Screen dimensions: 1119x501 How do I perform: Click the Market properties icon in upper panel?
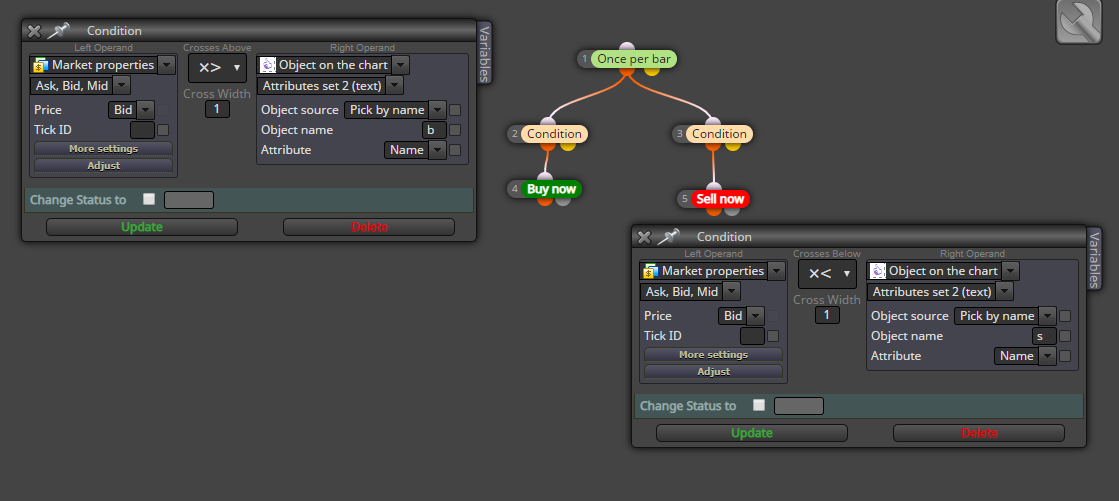click(x=41, y=65)
